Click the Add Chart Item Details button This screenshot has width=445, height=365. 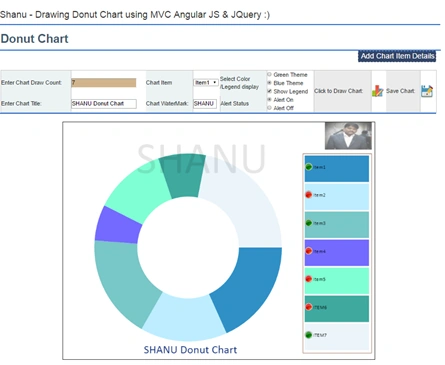click(397, 56)
